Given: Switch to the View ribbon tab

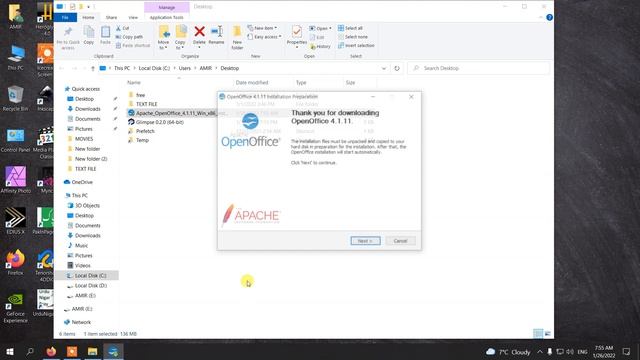Looking at the screenshot, I should 133,18.
